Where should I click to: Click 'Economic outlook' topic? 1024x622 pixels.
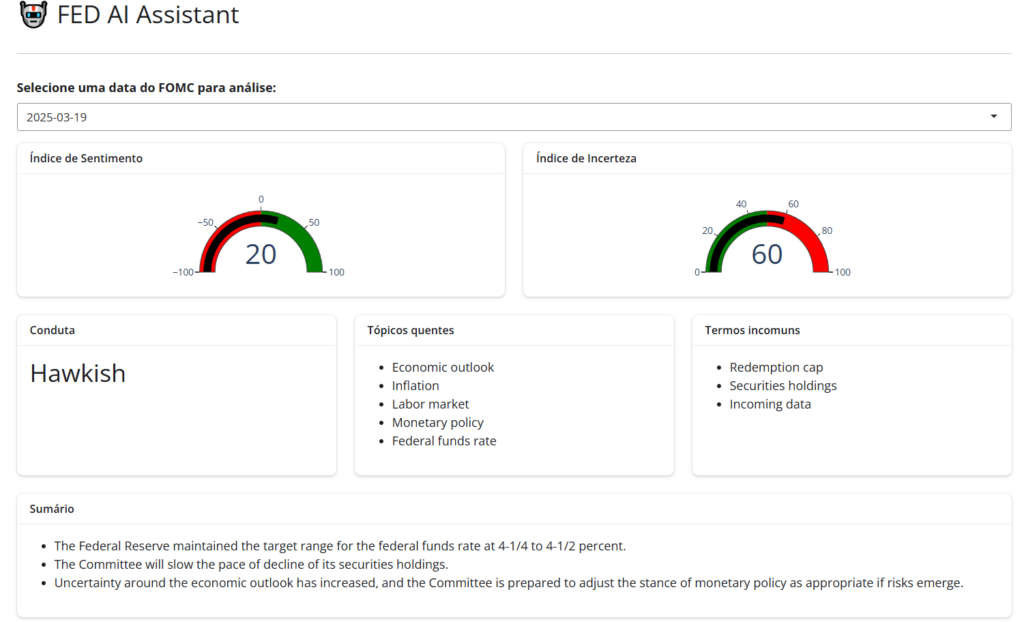point(443,367)
